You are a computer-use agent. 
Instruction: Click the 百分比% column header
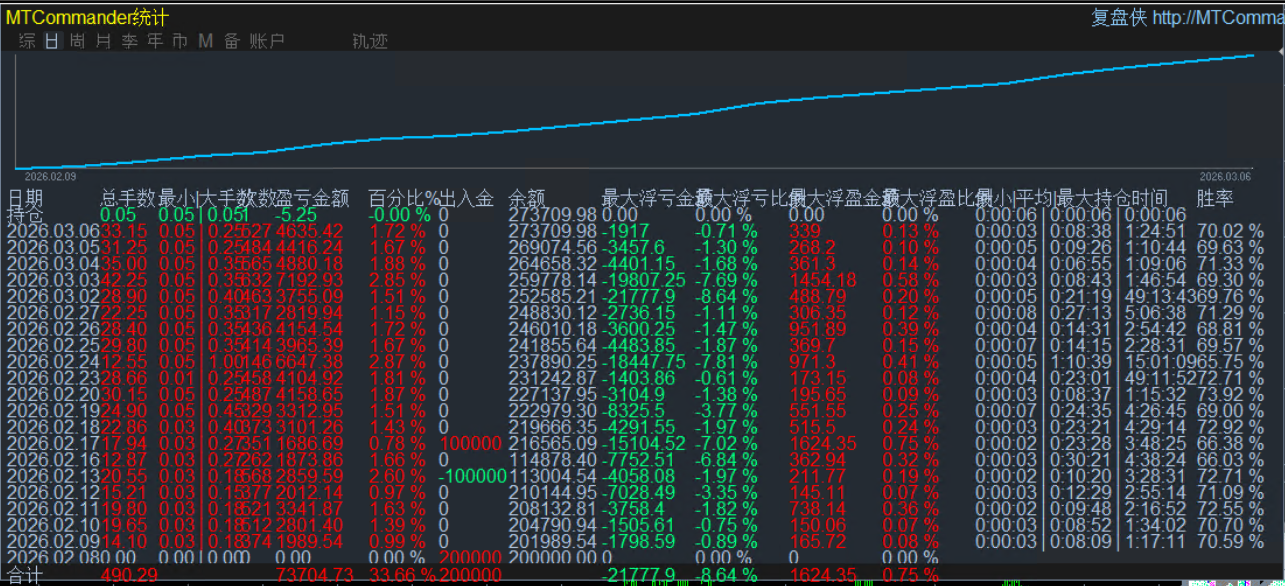pyautogui.click(x=403, y=198)
